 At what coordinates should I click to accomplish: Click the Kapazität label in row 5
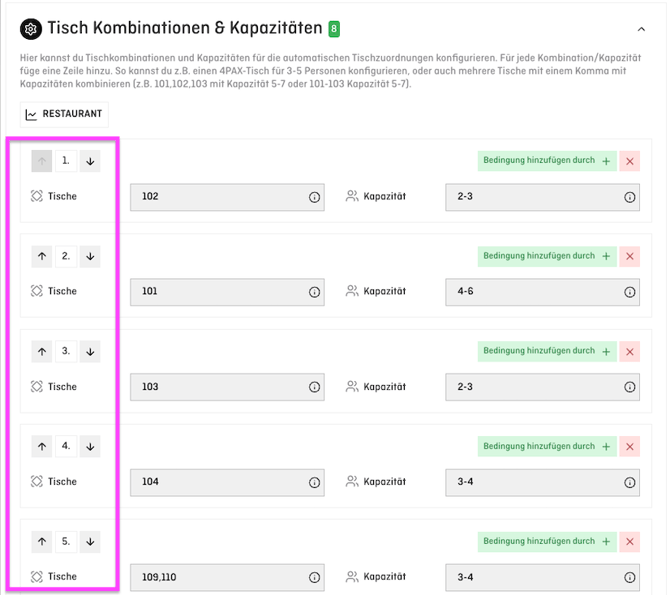pos(385,577)
